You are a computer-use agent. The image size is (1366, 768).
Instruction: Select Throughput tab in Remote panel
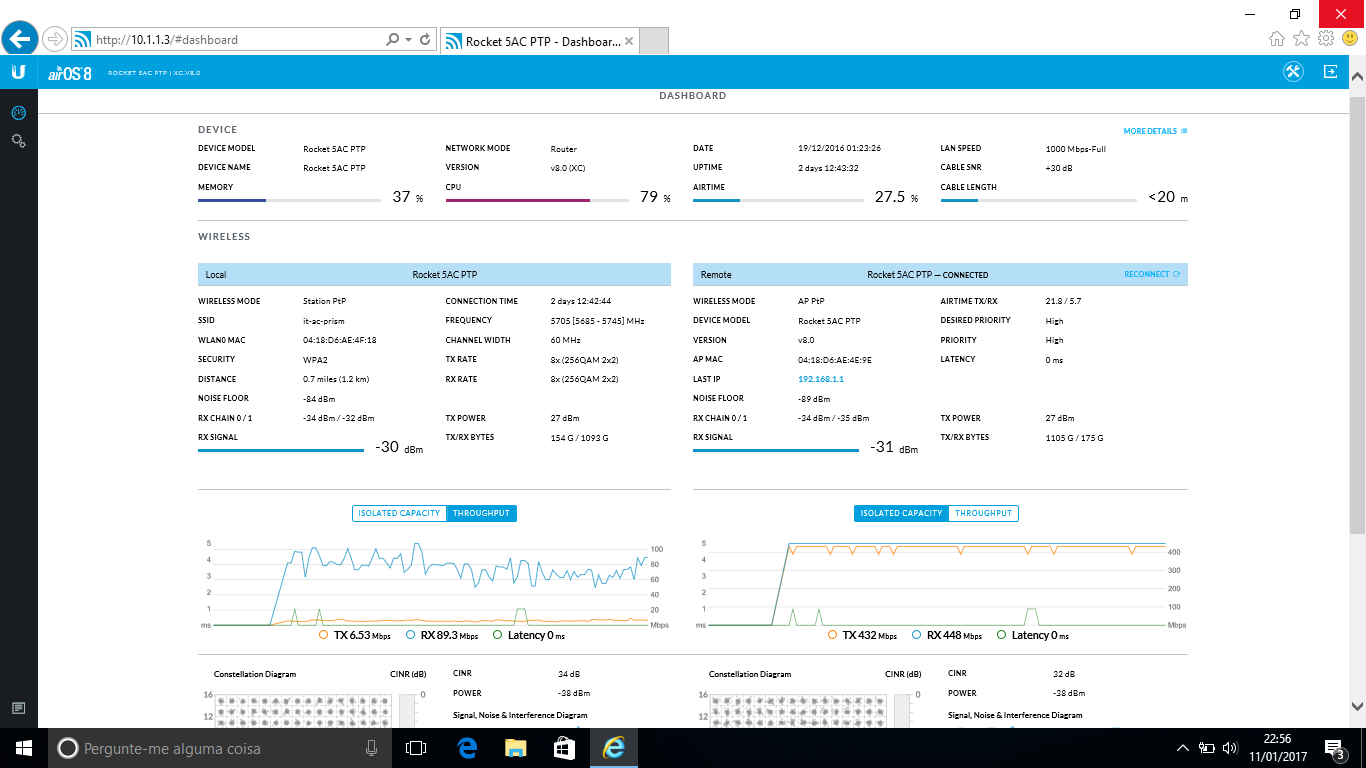(983, 513)
